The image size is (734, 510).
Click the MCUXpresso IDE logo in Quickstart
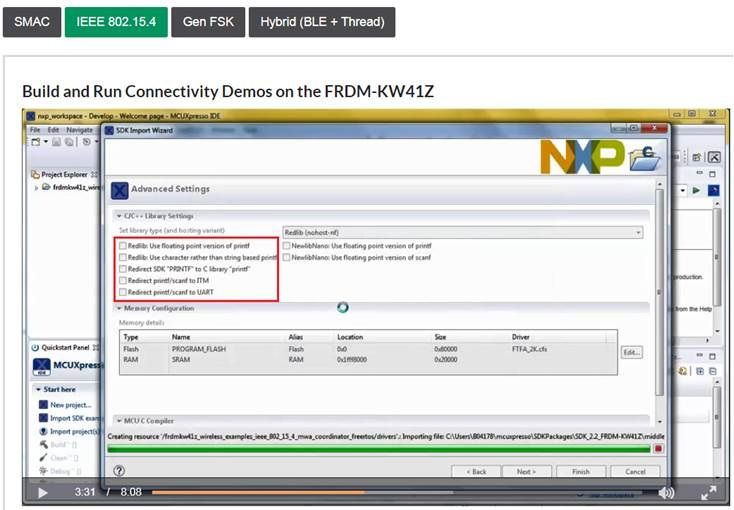[x=42, y=366]
